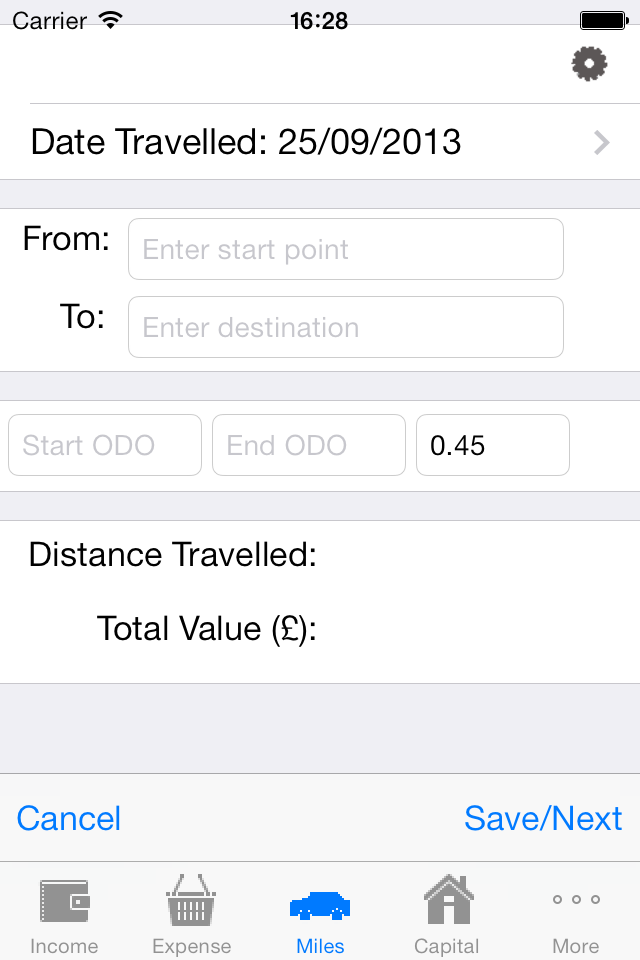640x960 pixels.
Task: Select the End ODO field
Action: 309,445
